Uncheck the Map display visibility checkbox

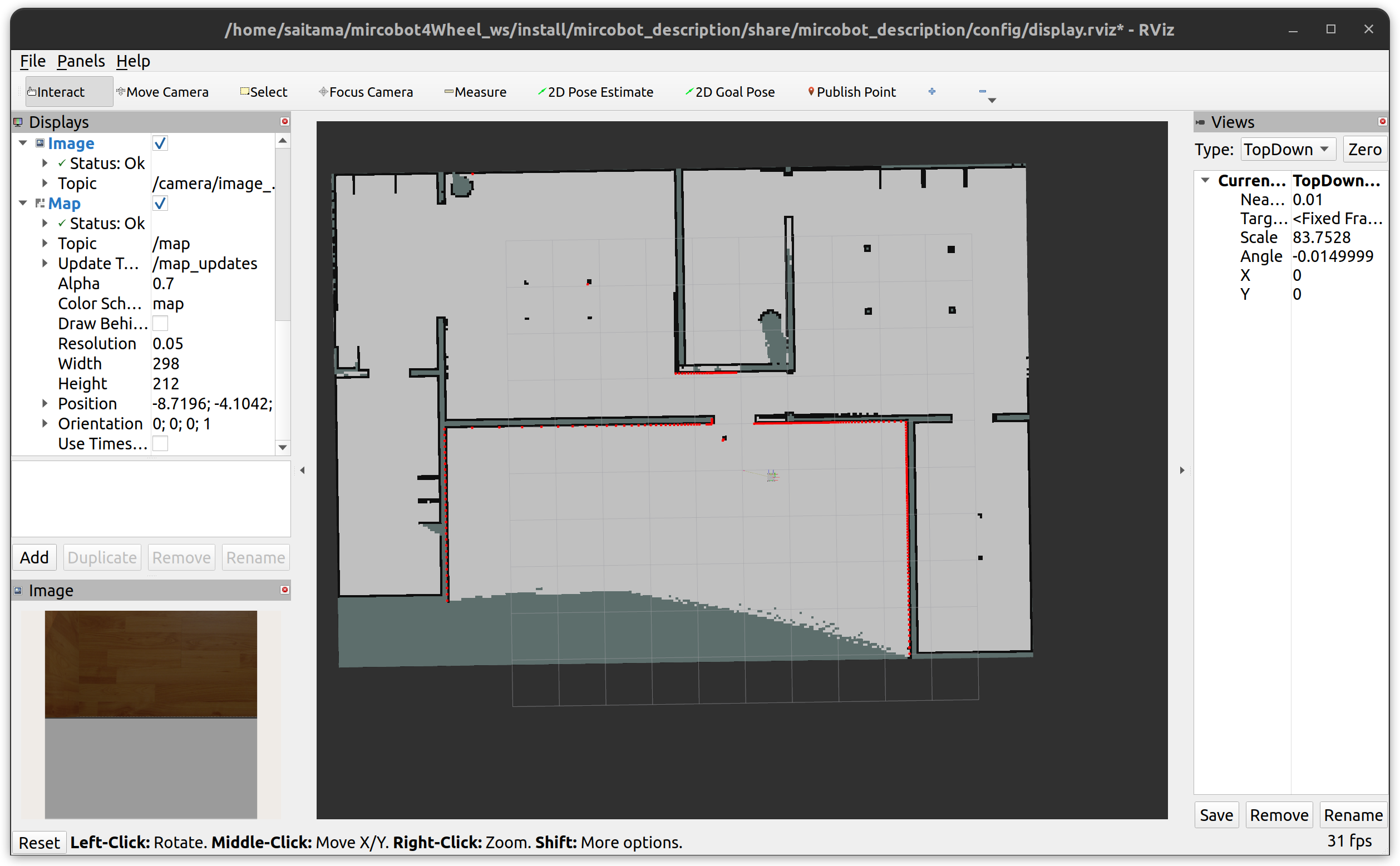(x=160, y=203)
